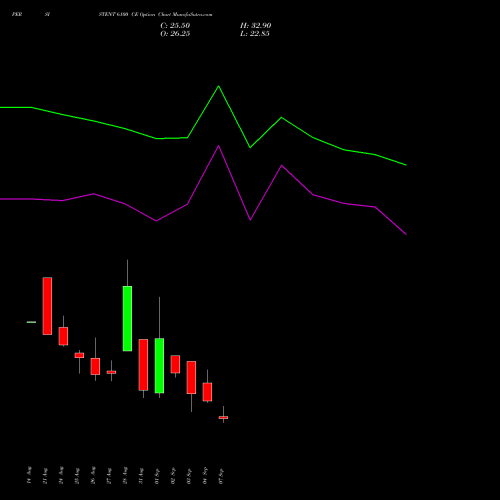500x500 pixels.
Task: Click the red candle above 26 Aug
Action: (95, 366)
